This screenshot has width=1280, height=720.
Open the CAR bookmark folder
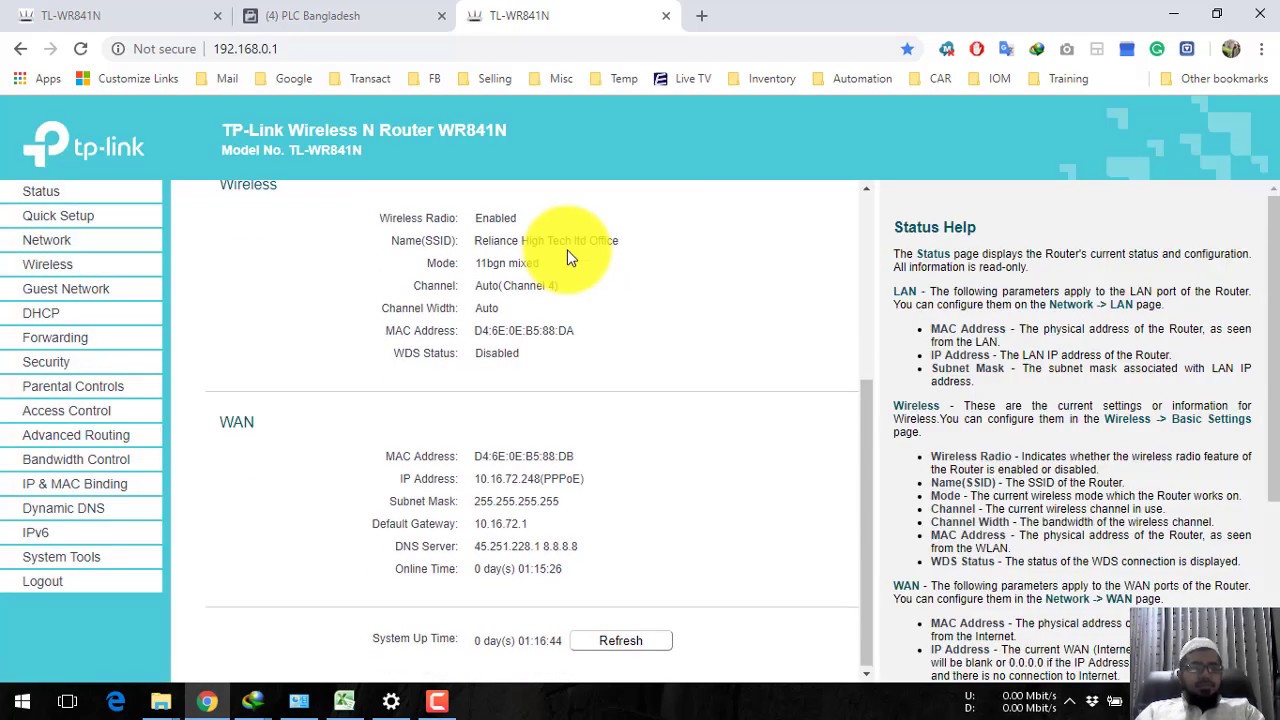930,78
